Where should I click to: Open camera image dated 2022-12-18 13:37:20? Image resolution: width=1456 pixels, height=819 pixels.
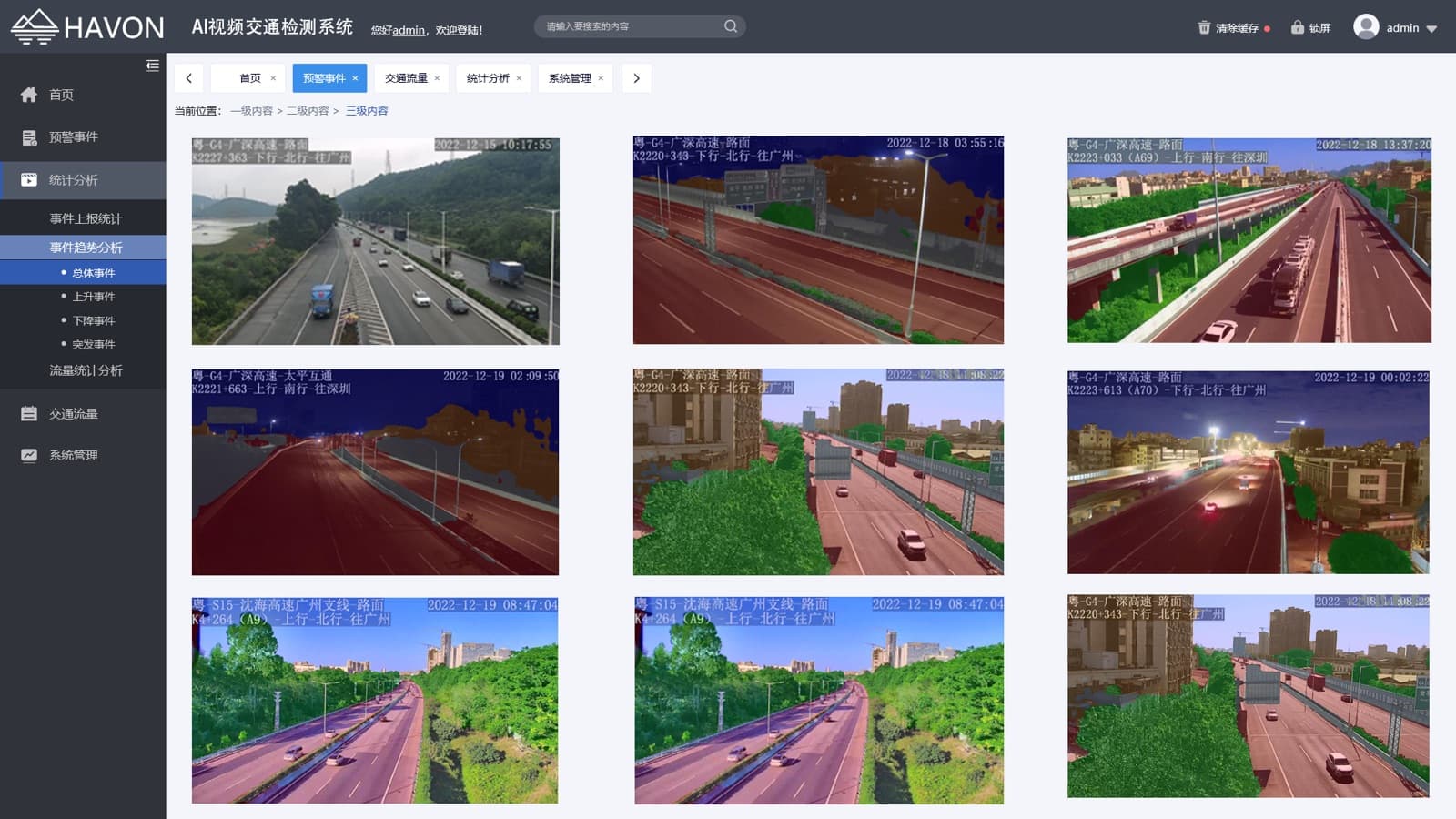1249,240
